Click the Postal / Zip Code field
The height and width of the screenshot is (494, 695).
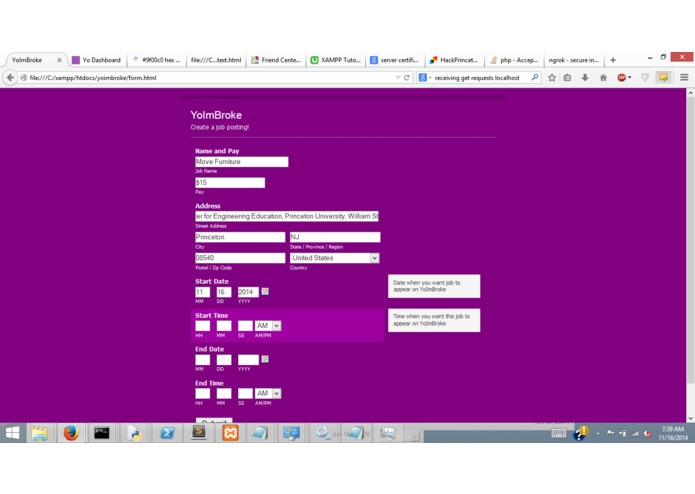click(240, 258)
